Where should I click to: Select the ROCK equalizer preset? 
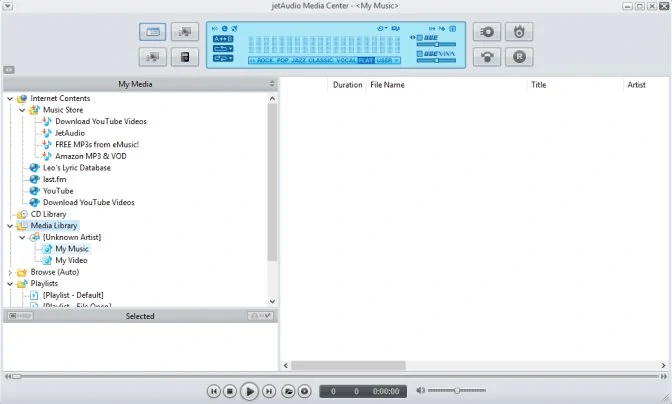pyautogui.click(x=264, y=60)
